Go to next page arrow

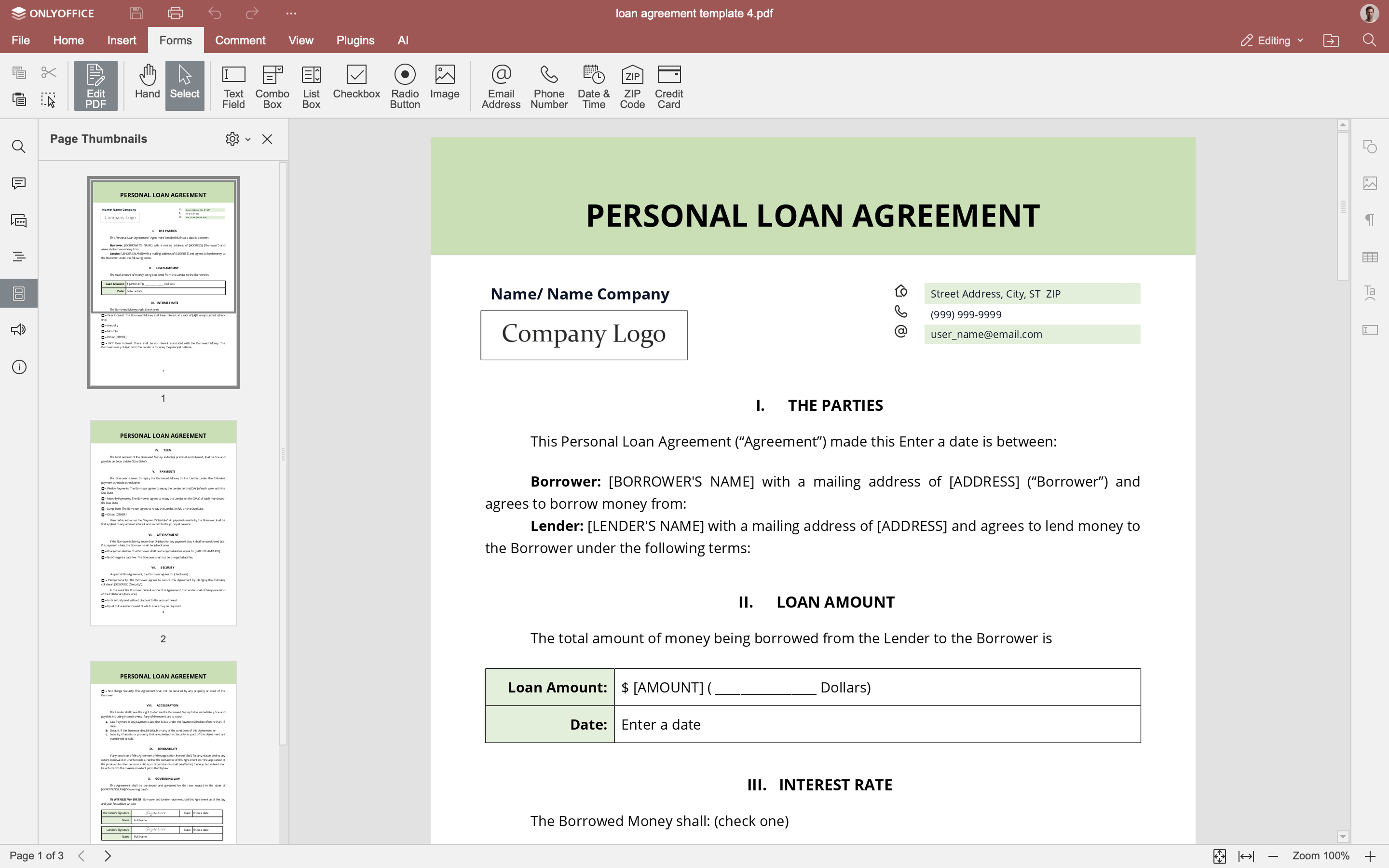(108, 855)
